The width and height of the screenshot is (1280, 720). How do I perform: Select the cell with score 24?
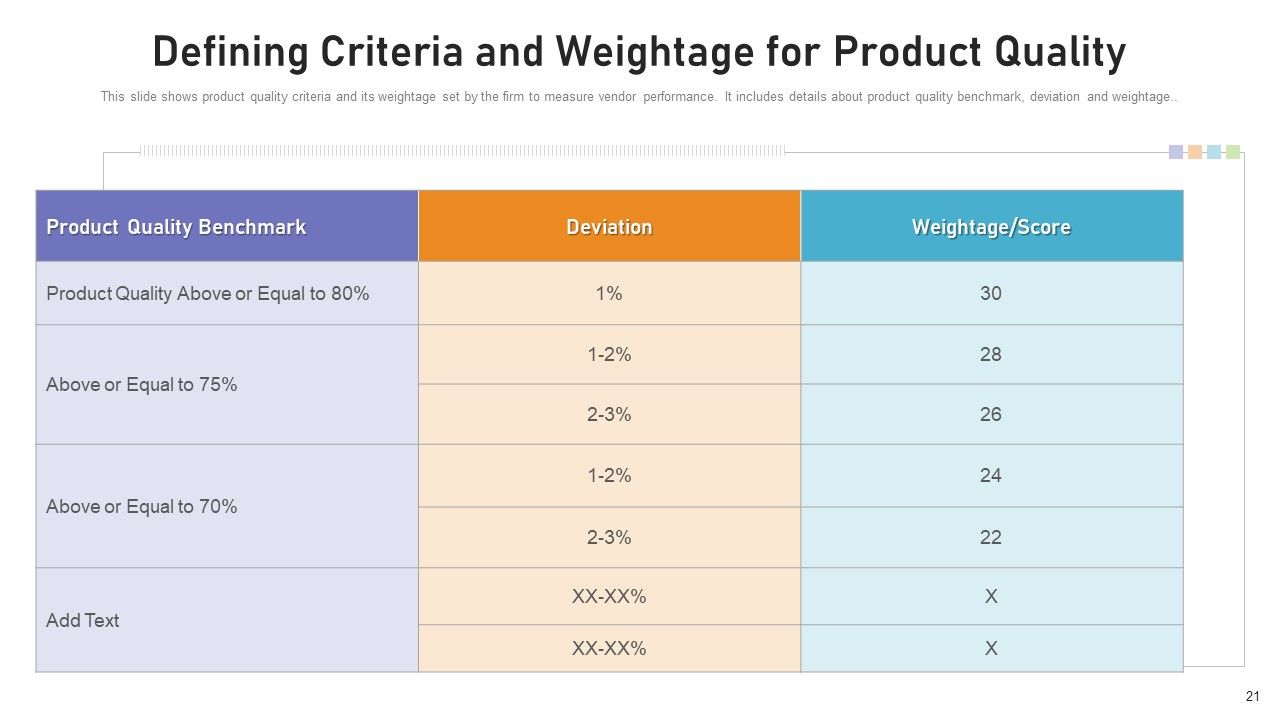tap(991, 475)
